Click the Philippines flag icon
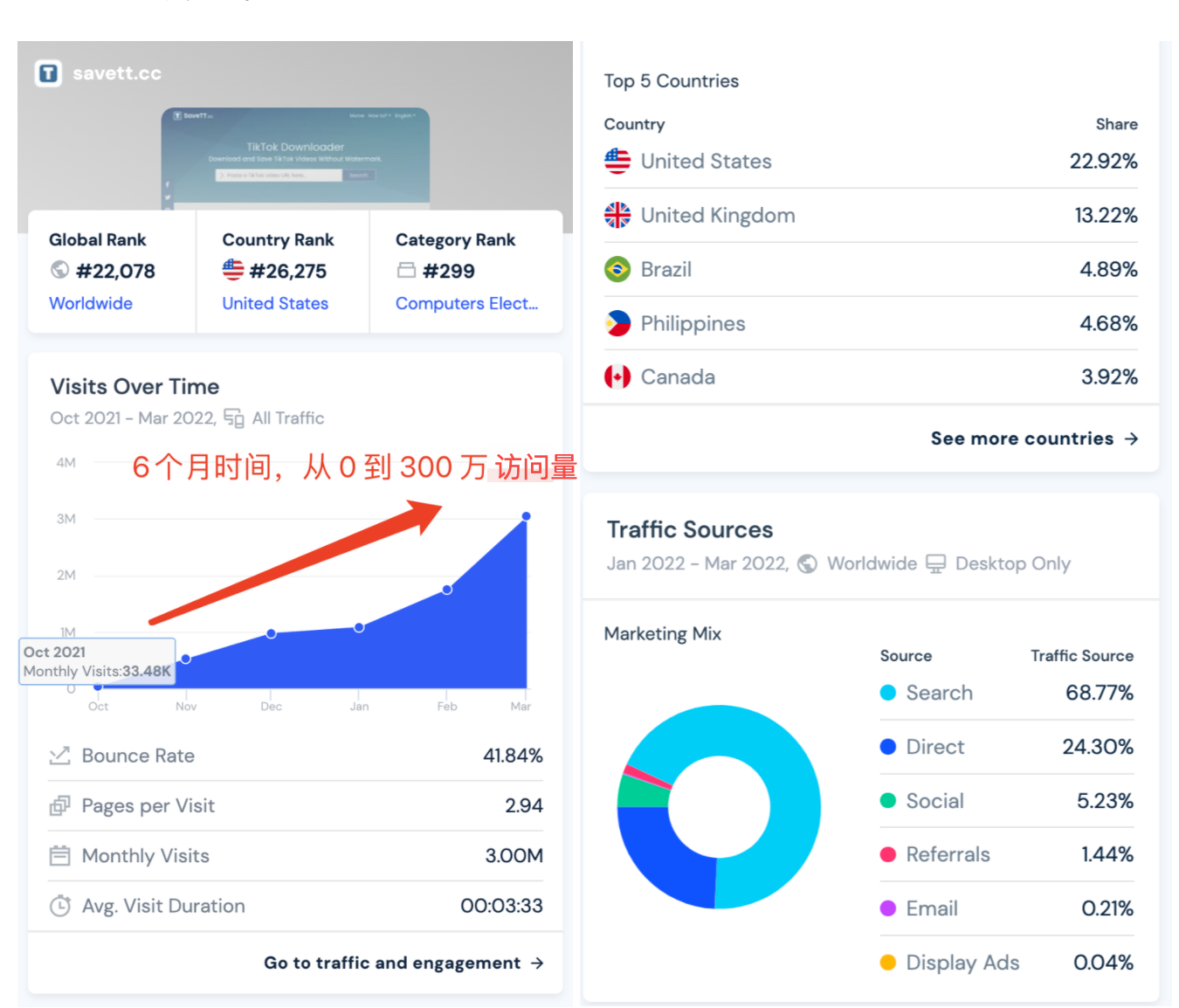The width and height of the screenshot is (1179, 1008). coord(617,323)
